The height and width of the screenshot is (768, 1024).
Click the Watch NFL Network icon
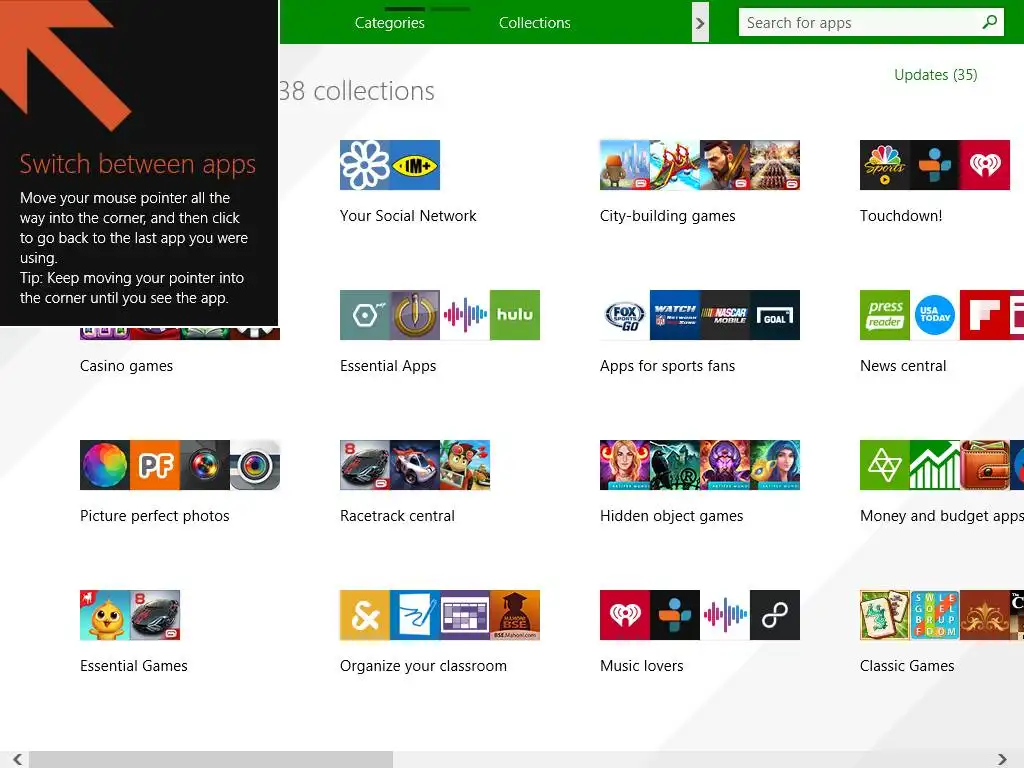tap(675, 315)
